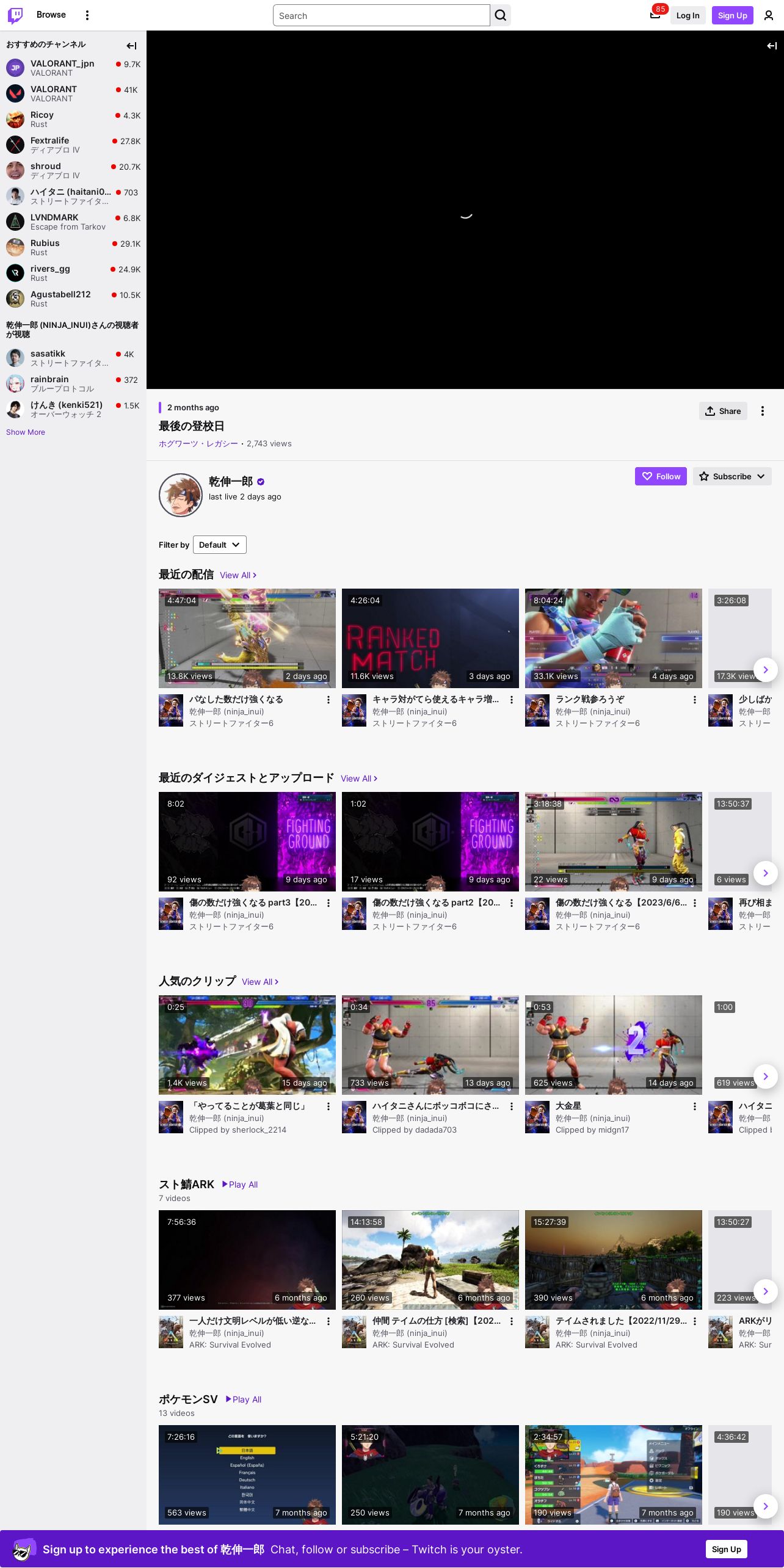This screenshot has width=784, height=1568.
Task: Open rainbrain channel avatar
Action: tap(15, 383)
